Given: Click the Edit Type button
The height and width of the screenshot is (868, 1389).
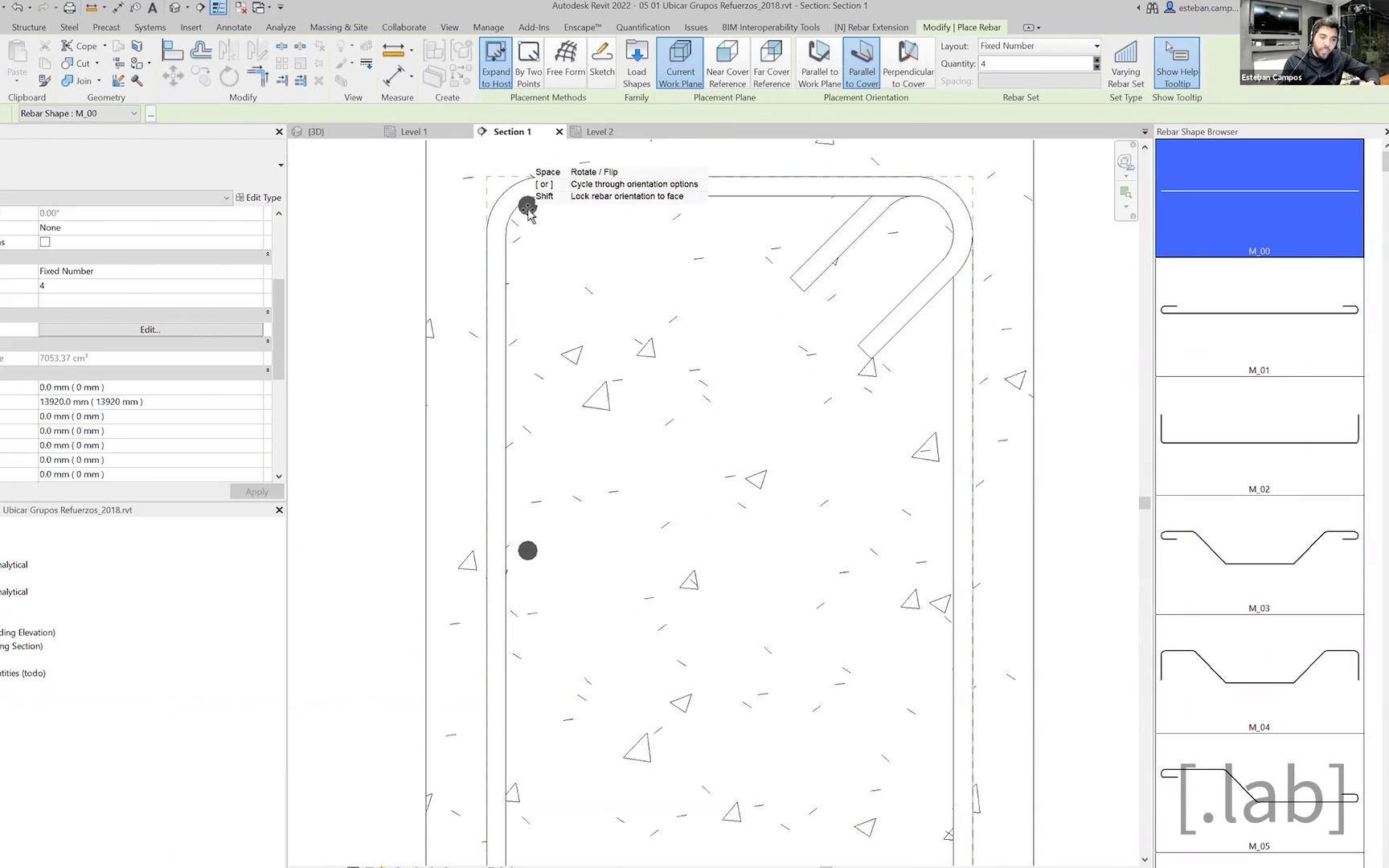Looking at the screenshot, I should pos(259,198).
